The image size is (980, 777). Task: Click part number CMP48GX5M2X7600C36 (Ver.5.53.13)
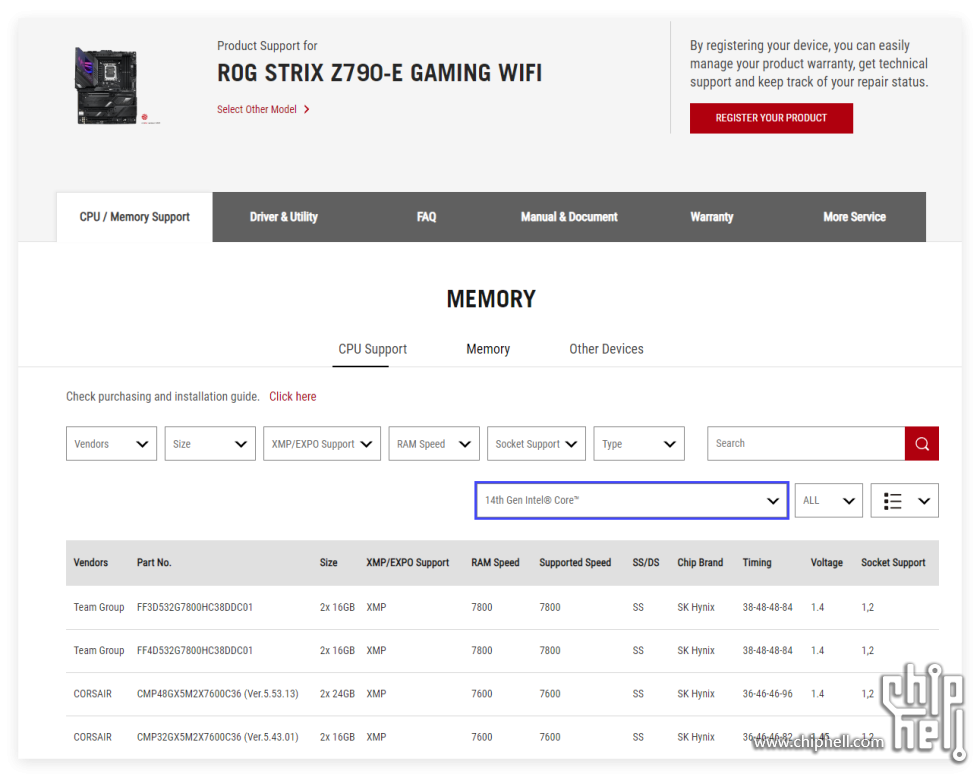tap(218, 694)
